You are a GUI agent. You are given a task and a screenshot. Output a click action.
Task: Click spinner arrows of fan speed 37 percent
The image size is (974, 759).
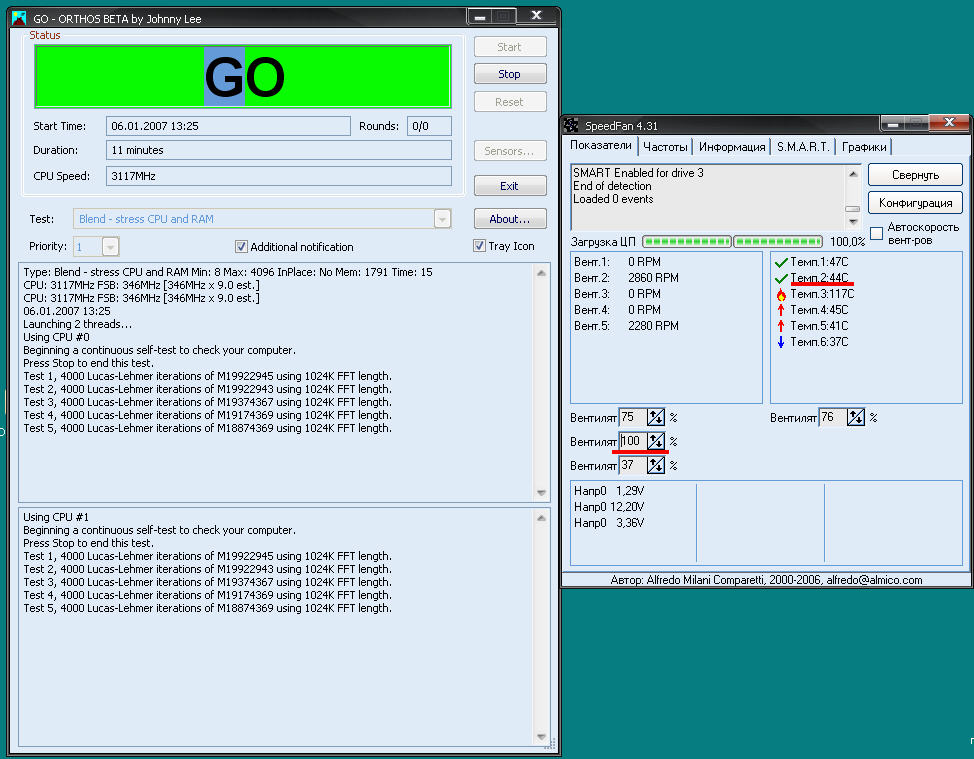point(656,465)
